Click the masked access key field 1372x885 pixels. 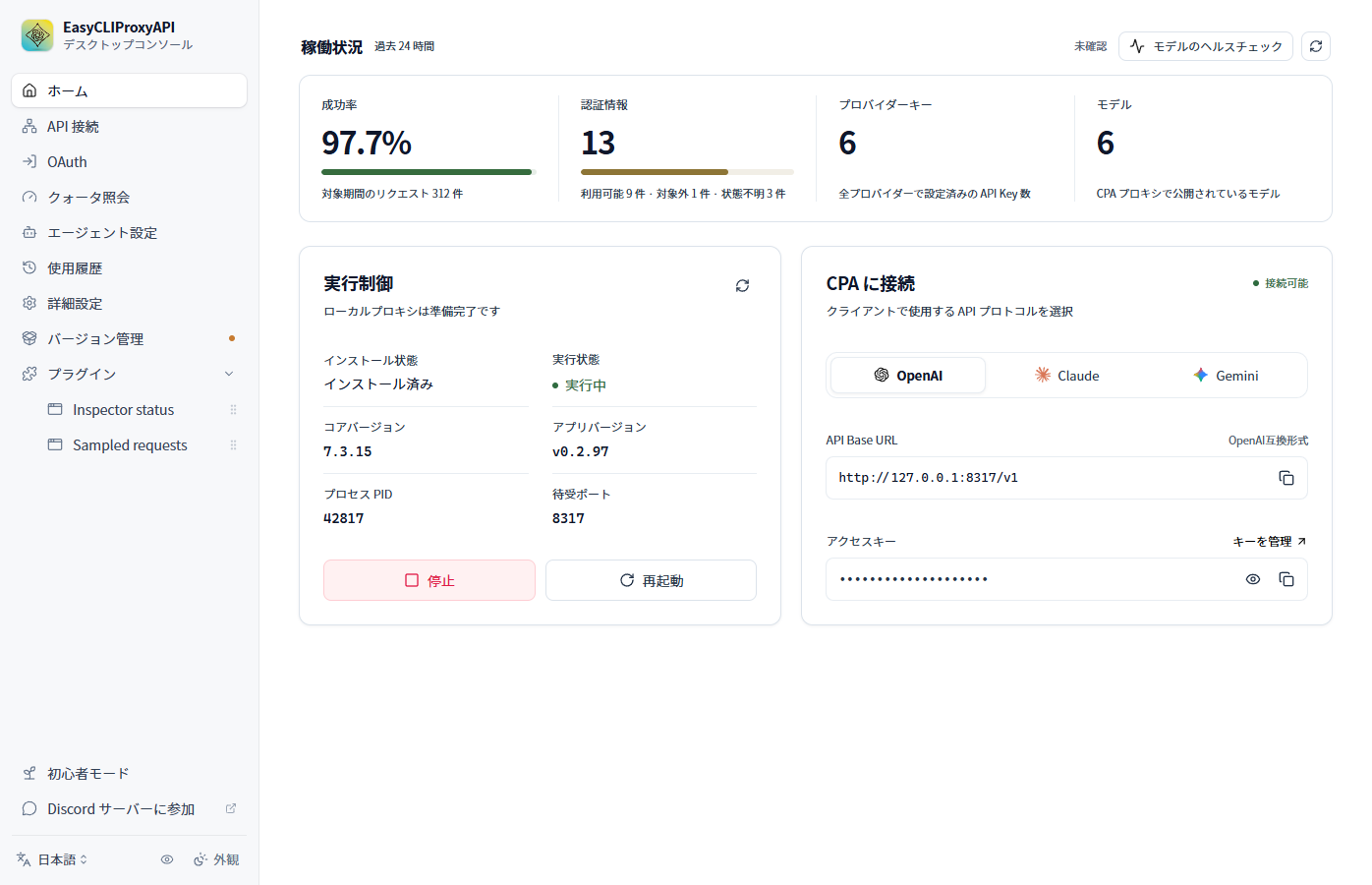pos(1066,579)
